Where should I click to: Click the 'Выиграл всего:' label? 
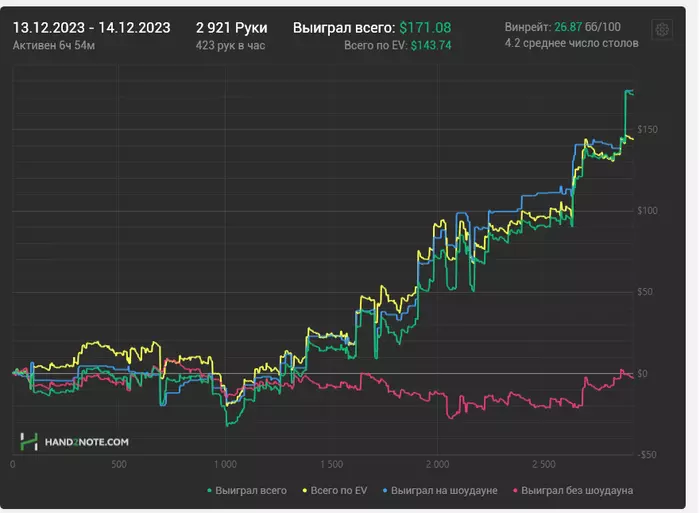(344, 28)
